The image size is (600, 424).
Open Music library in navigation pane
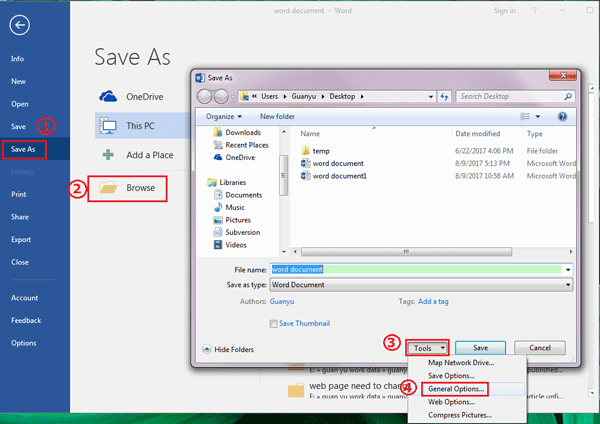tap(229, 207)
